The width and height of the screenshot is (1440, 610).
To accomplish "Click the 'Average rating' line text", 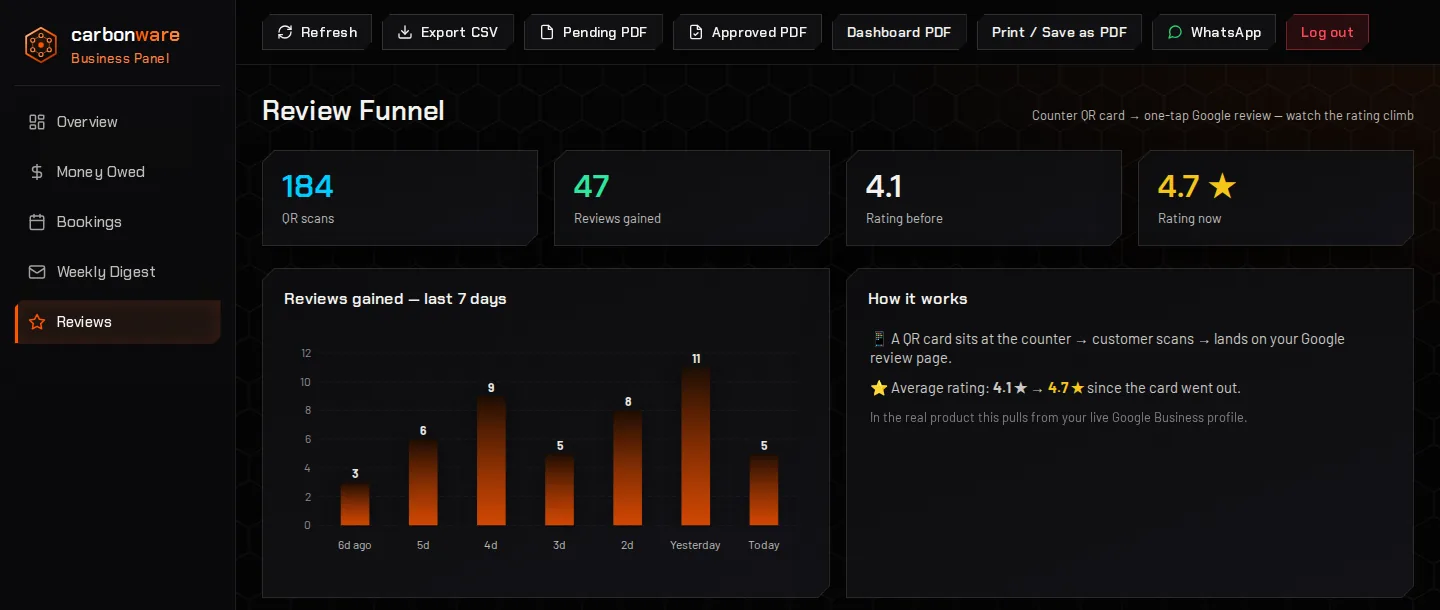I will 1055,388.
